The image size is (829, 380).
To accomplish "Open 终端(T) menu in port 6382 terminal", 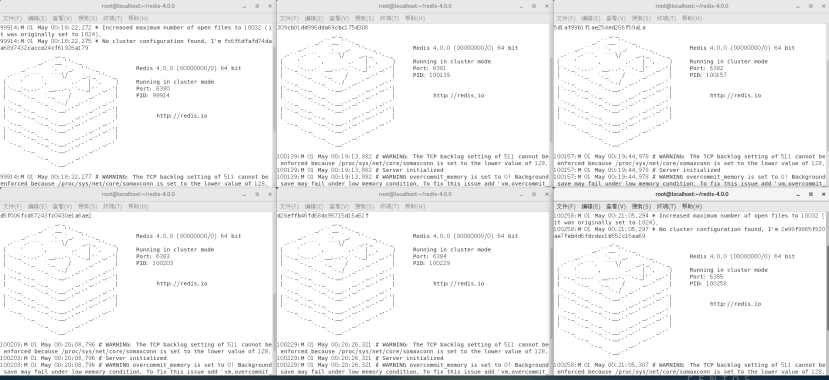I will tap(666, 18).
